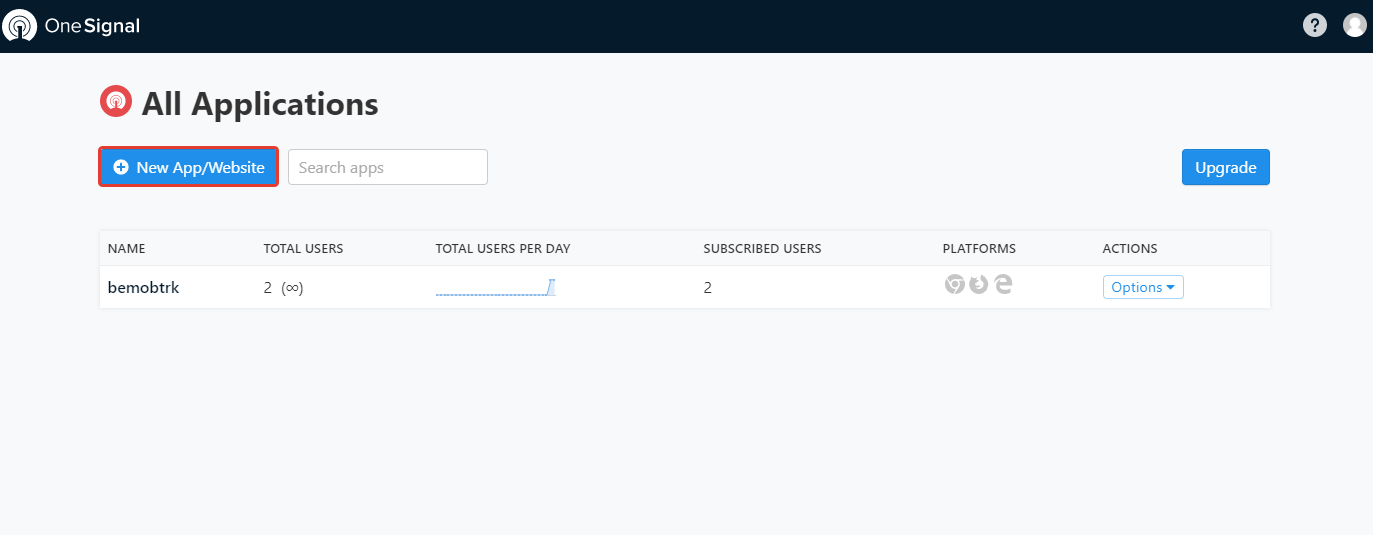Click the Total Users Per Day header
This screenshot has width=1373, height=535.
pos(502,249)
